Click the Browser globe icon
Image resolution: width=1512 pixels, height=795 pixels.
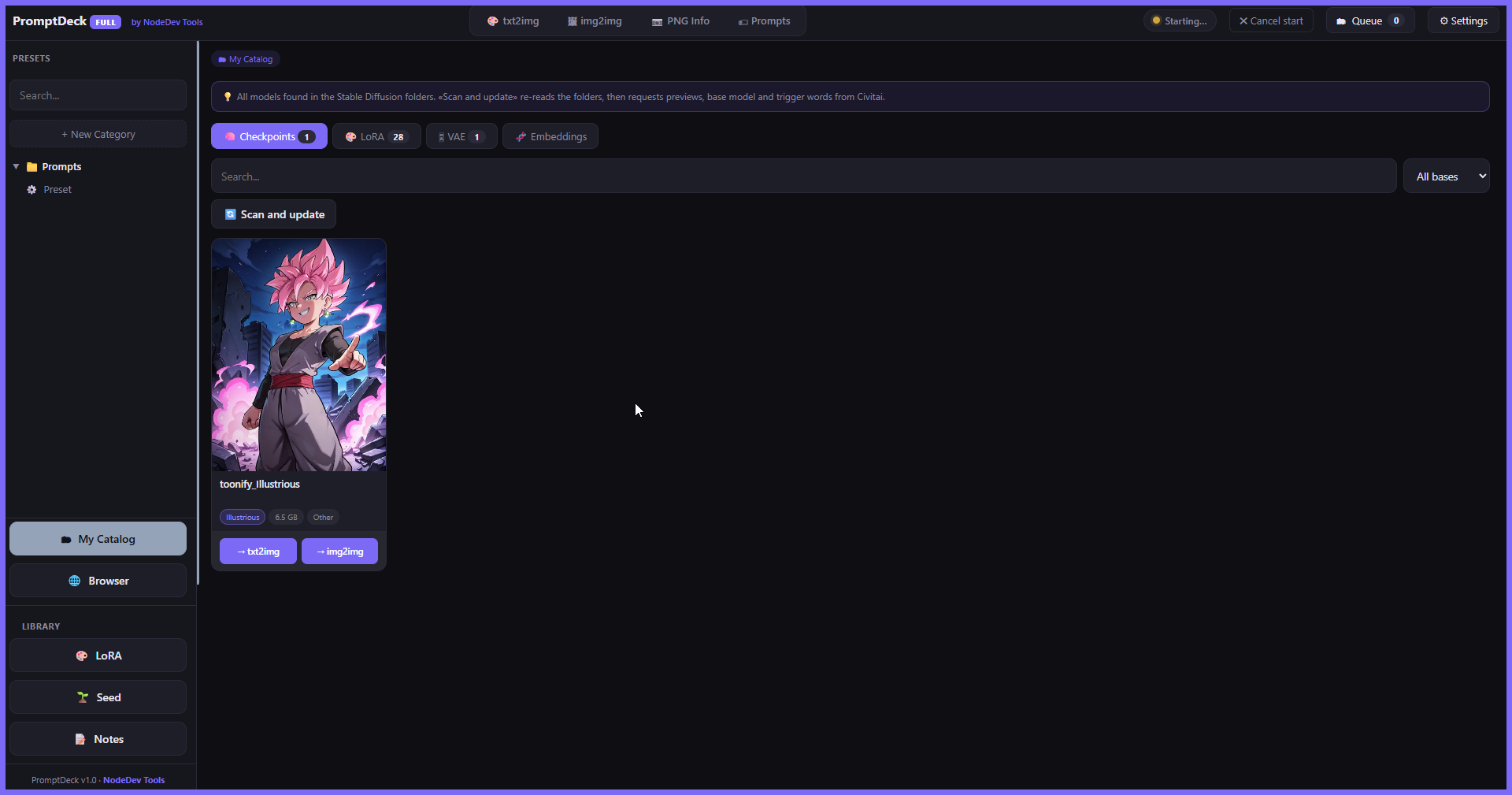pos(75,581)
